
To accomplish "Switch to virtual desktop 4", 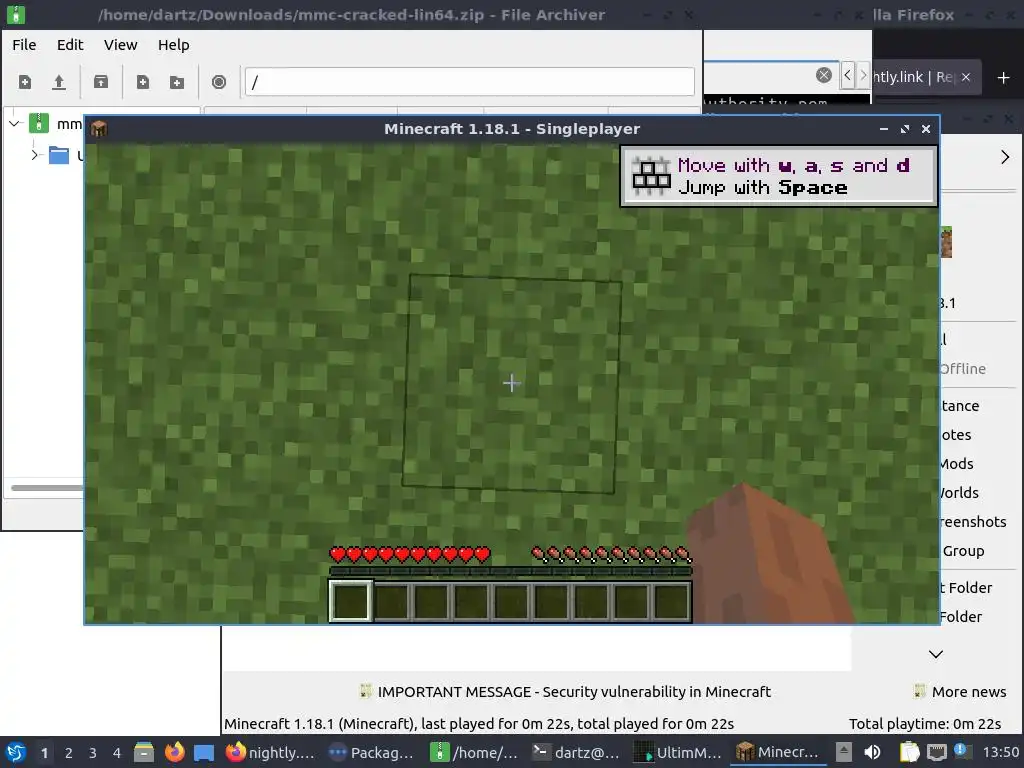I will point(117,753).
